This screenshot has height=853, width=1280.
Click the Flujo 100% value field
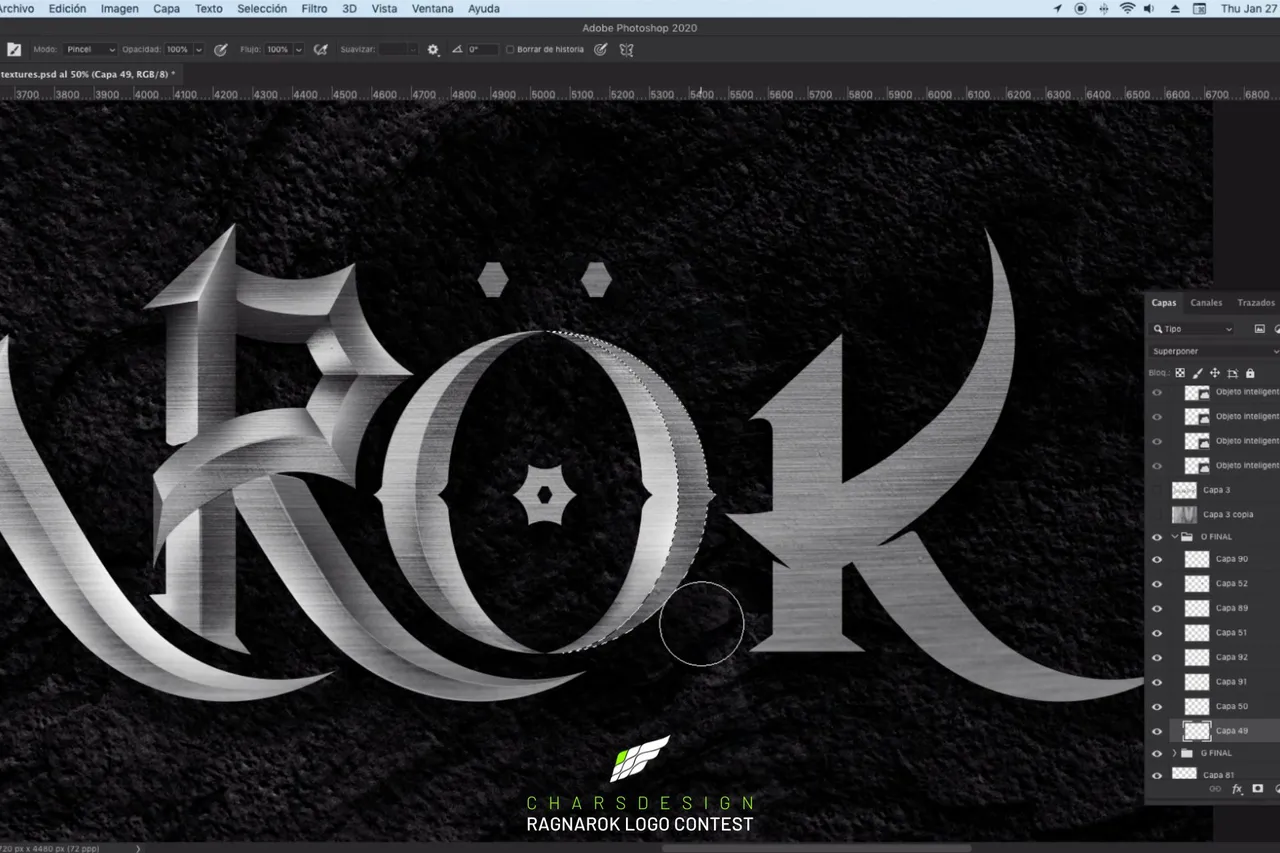click(x=277, y=49)
